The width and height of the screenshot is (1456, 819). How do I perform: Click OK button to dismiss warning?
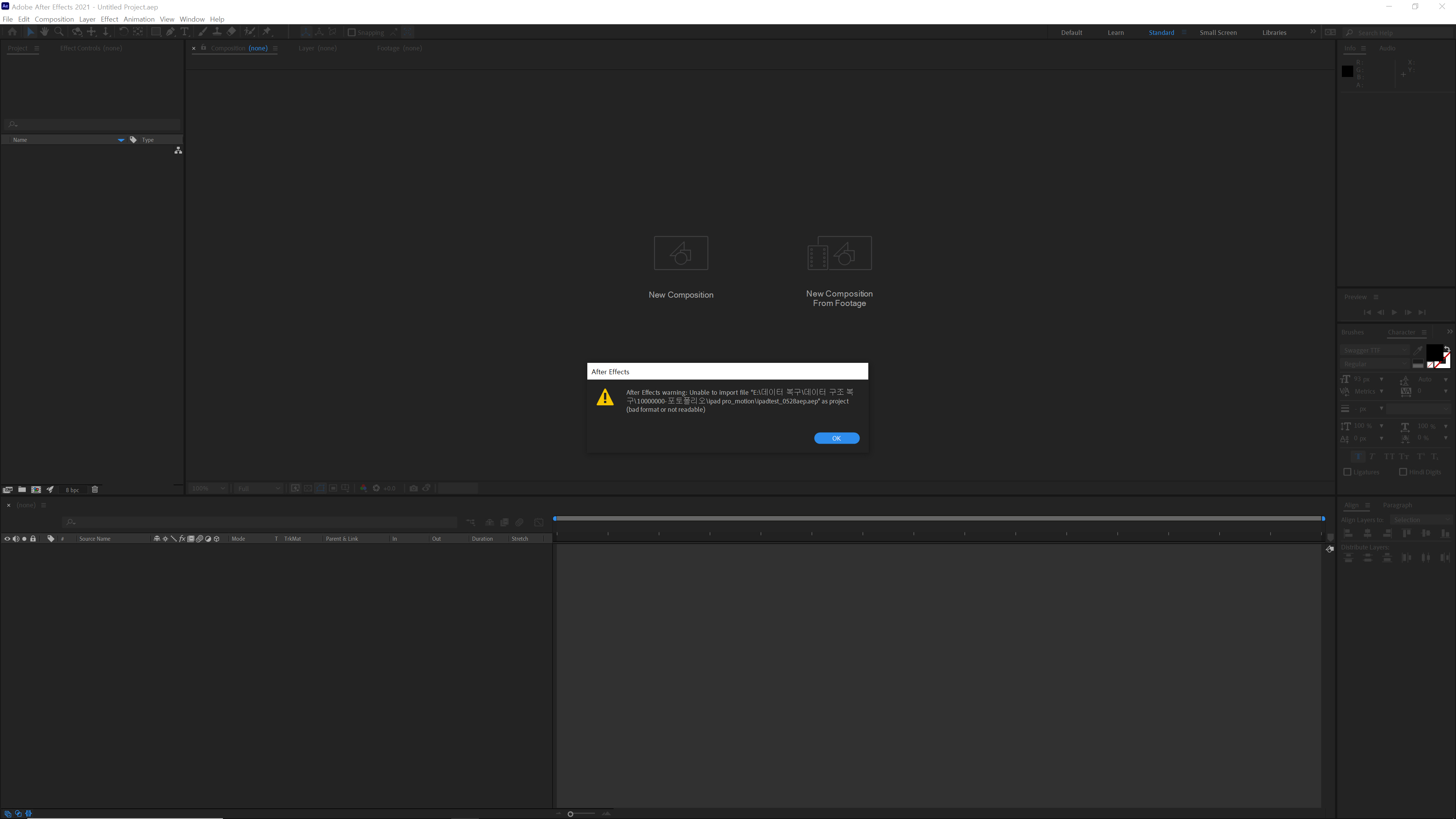tap(836, 438)
